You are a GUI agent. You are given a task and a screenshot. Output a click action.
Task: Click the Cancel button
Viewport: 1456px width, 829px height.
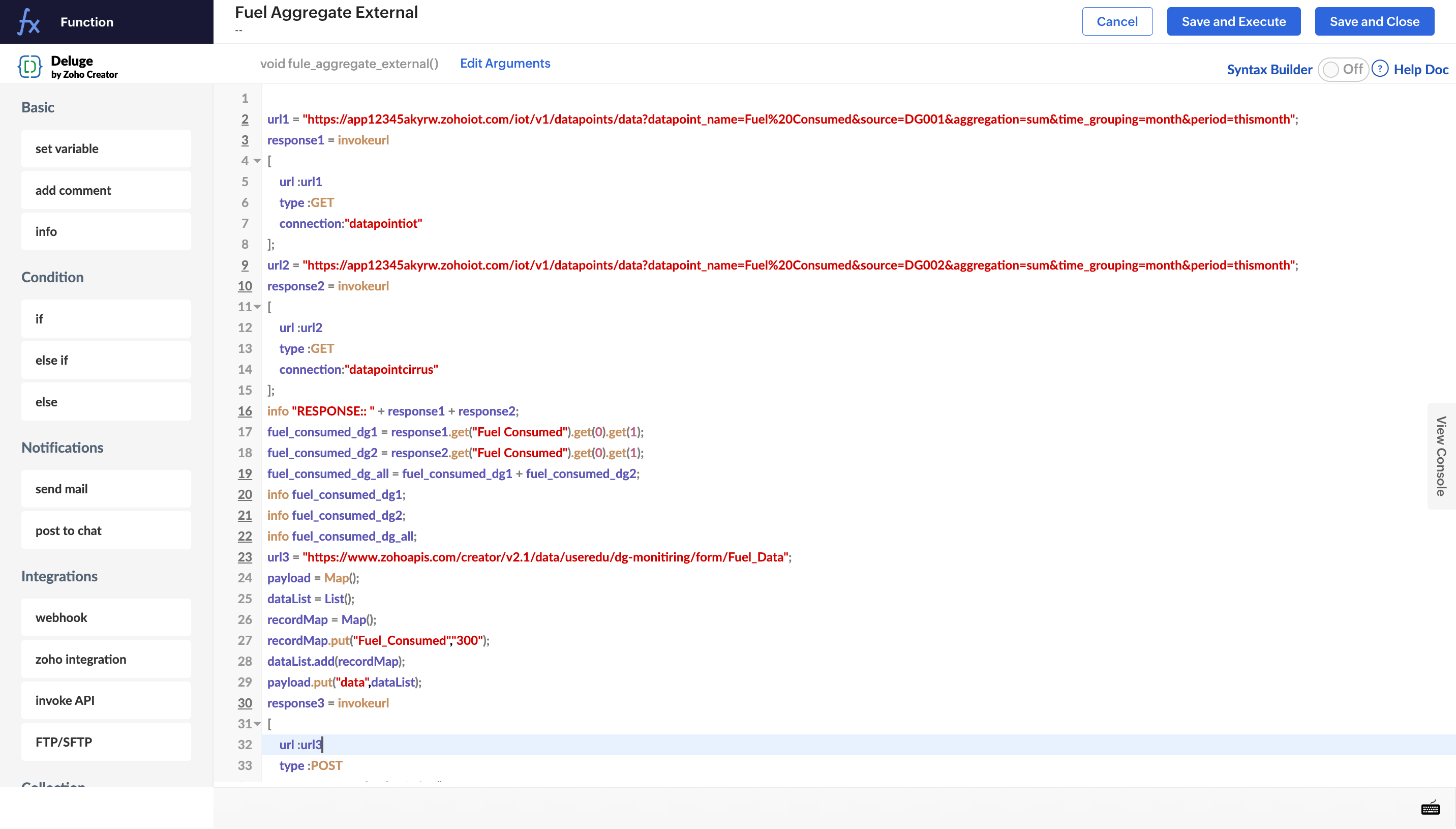click(x=1116, y=22)
